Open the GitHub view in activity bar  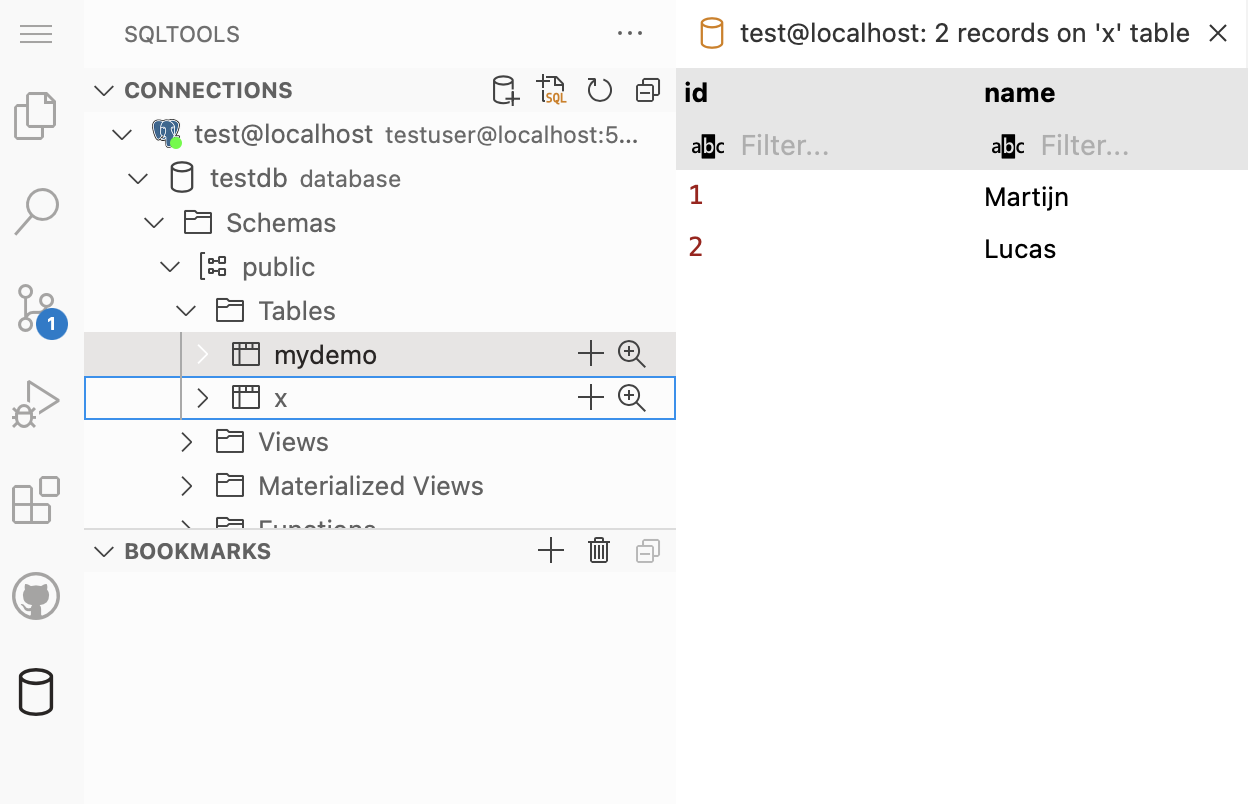36,597
